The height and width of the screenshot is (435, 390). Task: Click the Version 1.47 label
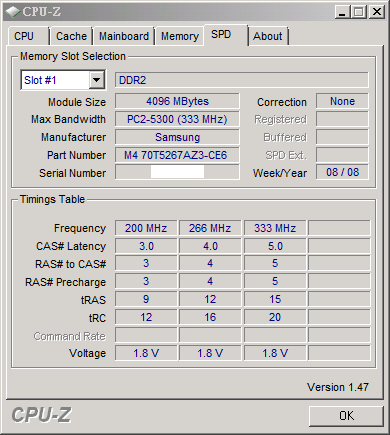338,387
